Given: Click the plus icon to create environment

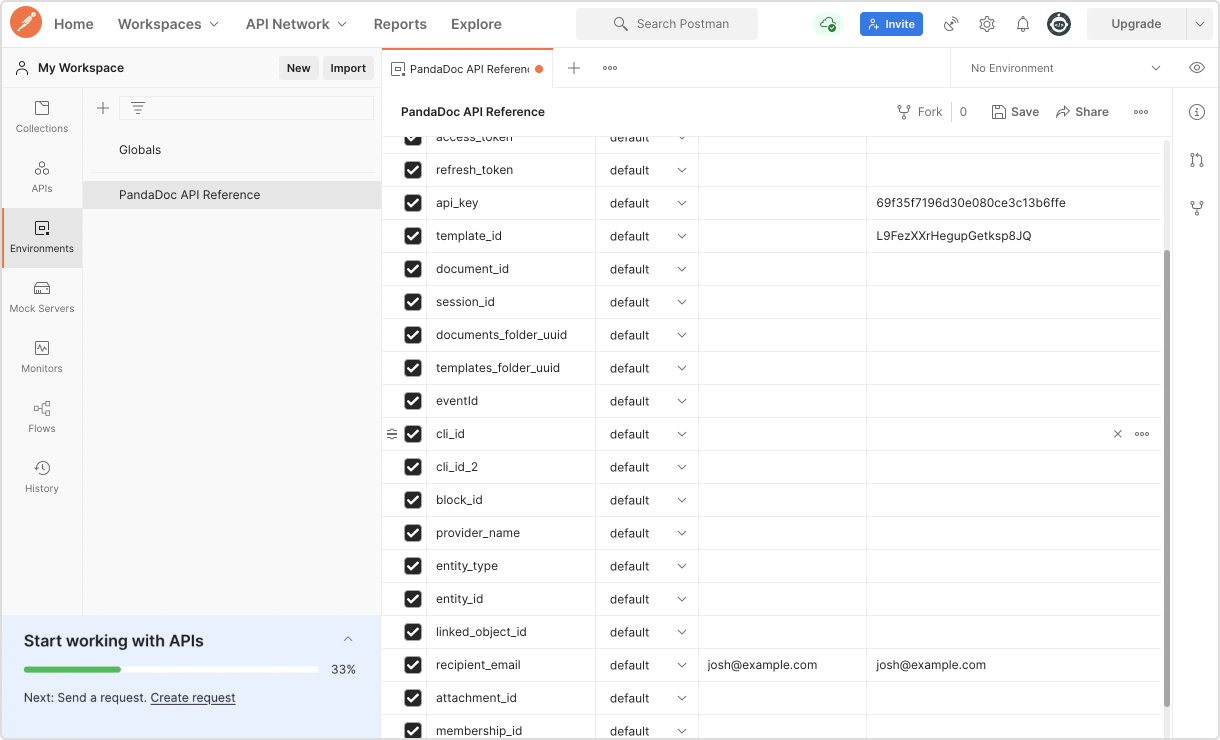Looking at the screenshot, I should click(x=102, y=108).
